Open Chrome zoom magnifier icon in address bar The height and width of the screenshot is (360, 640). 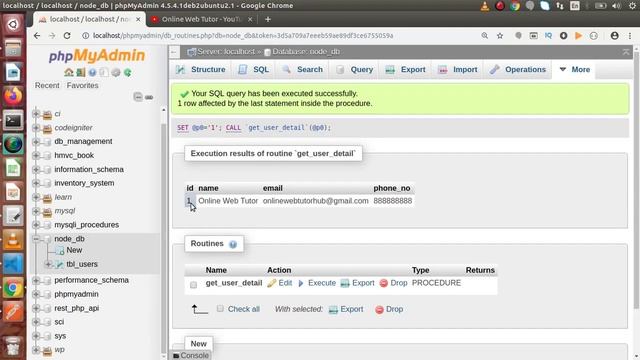click(x=484, y=36)
